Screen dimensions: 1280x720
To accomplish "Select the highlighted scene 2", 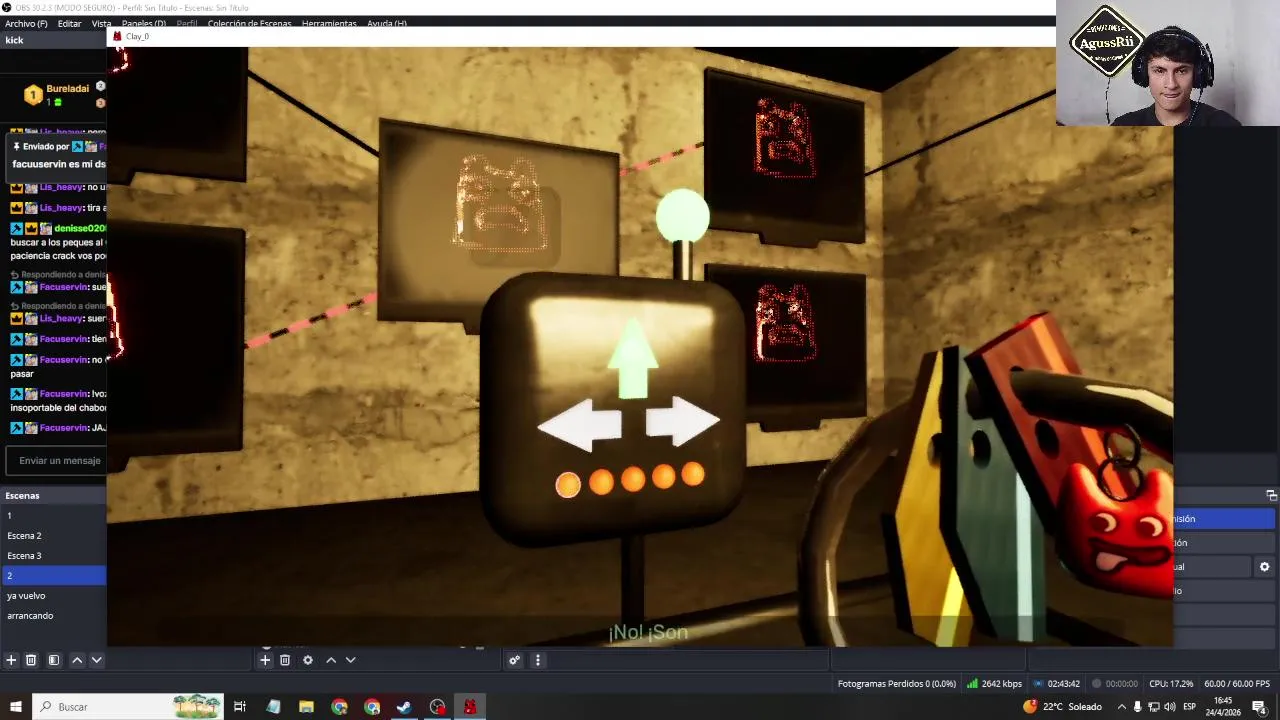I will coord(53,576).
